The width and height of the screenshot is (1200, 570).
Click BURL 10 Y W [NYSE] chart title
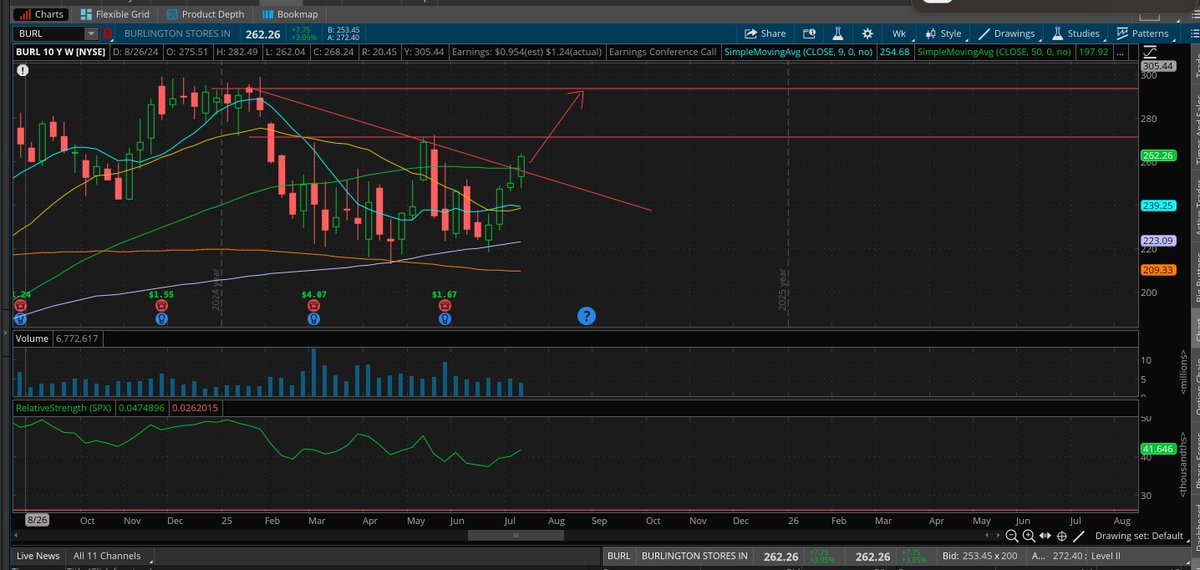(x=59, y=51)
